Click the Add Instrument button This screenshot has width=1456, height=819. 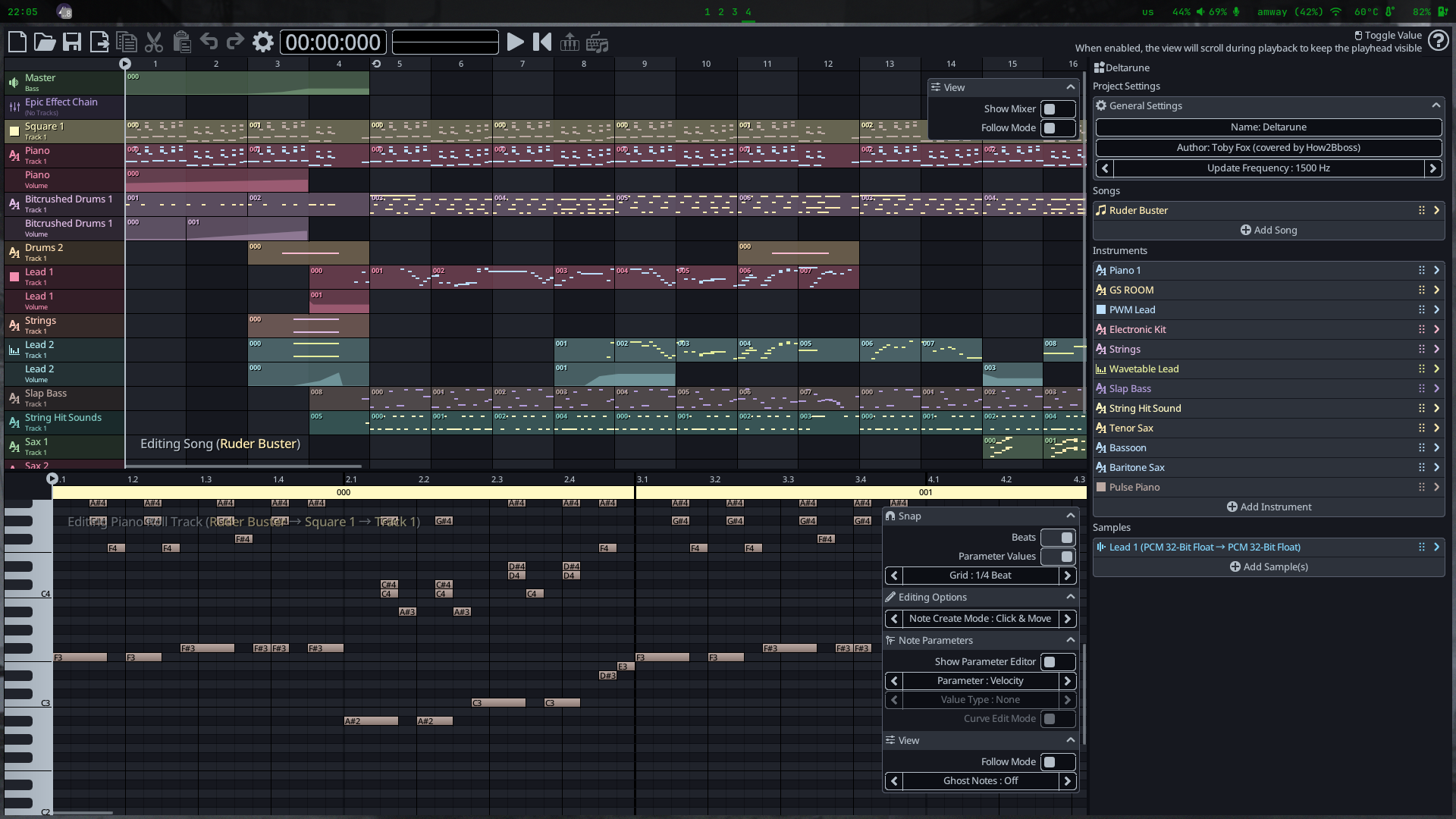tap(1269, 507)
